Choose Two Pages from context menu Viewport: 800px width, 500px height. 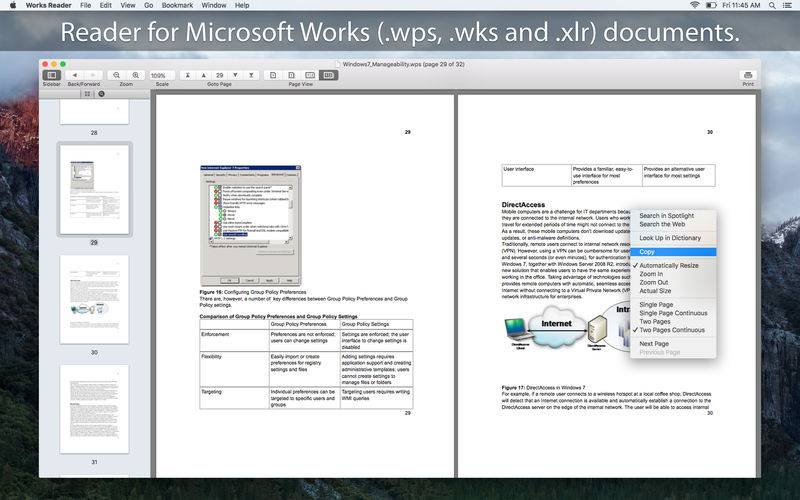pyautogui.click(x=673, y=321)
